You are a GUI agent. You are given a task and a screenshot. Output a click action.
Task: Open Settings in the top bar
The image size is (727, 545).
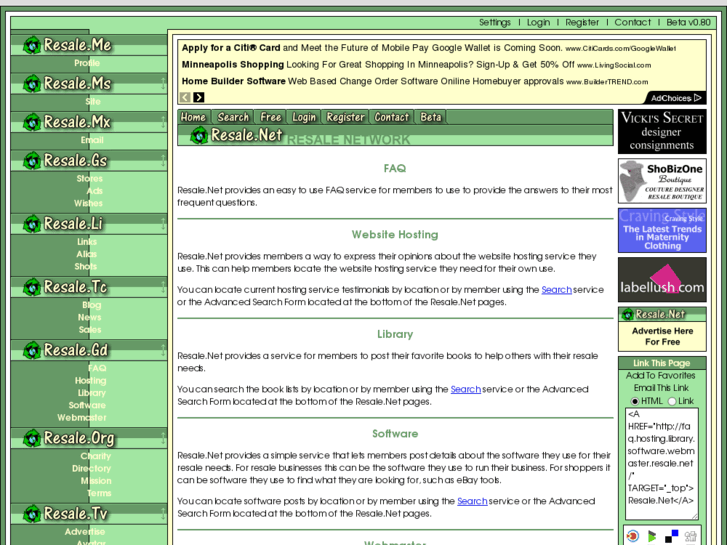click(x=495, y=22)
